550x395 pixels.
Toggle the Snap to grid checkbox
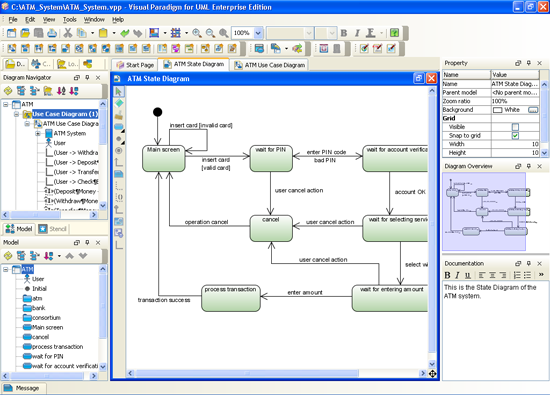[x=515, y=136]
